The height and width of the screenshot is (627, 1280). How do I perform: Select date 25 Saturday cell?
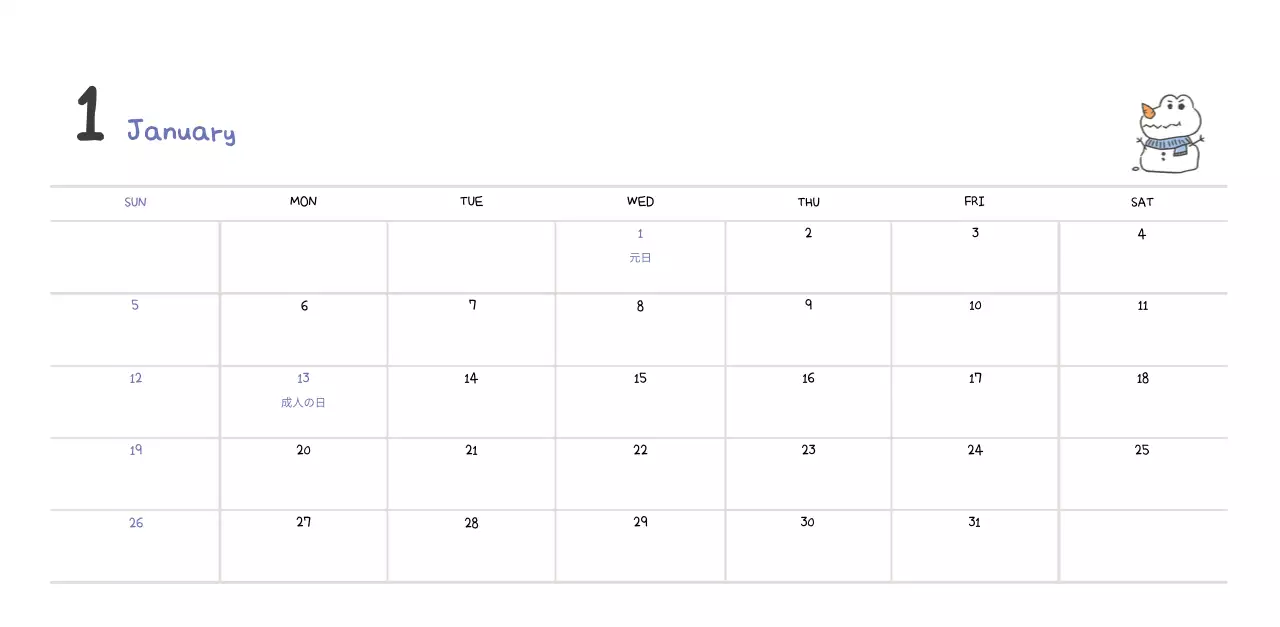click(1142, 450)
